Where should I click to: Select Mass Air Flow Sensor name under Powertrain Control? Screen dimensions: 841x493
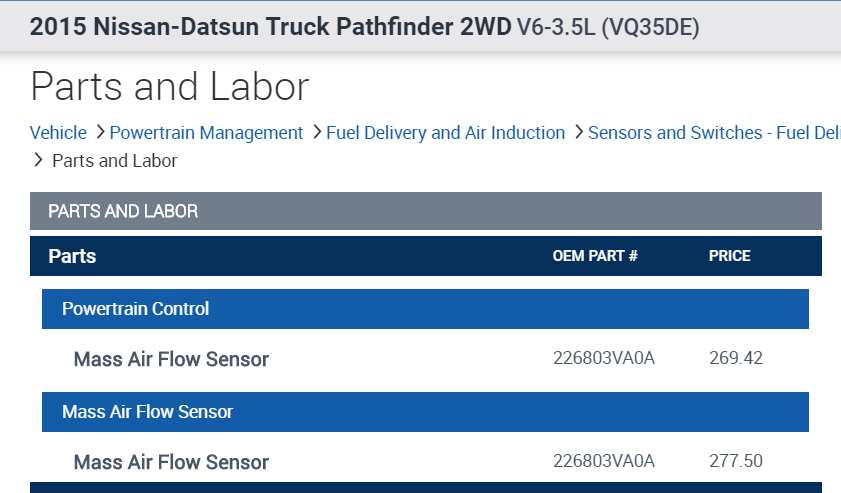coord(171,359)
